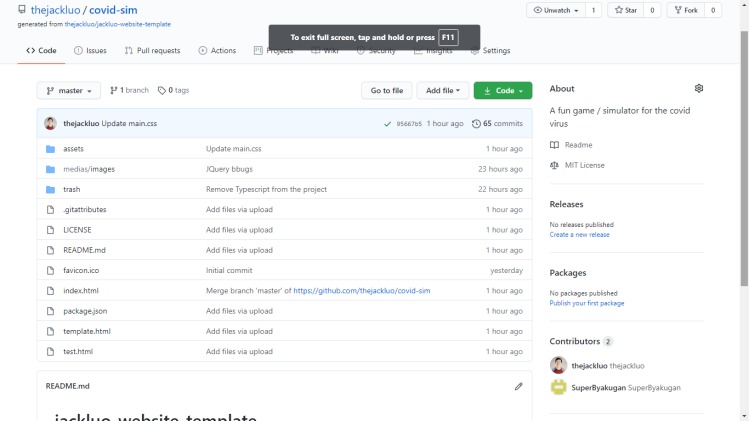Click the file icon beside favicon.ico
Viewport: 749px width, 421px height.
point(50,270)
